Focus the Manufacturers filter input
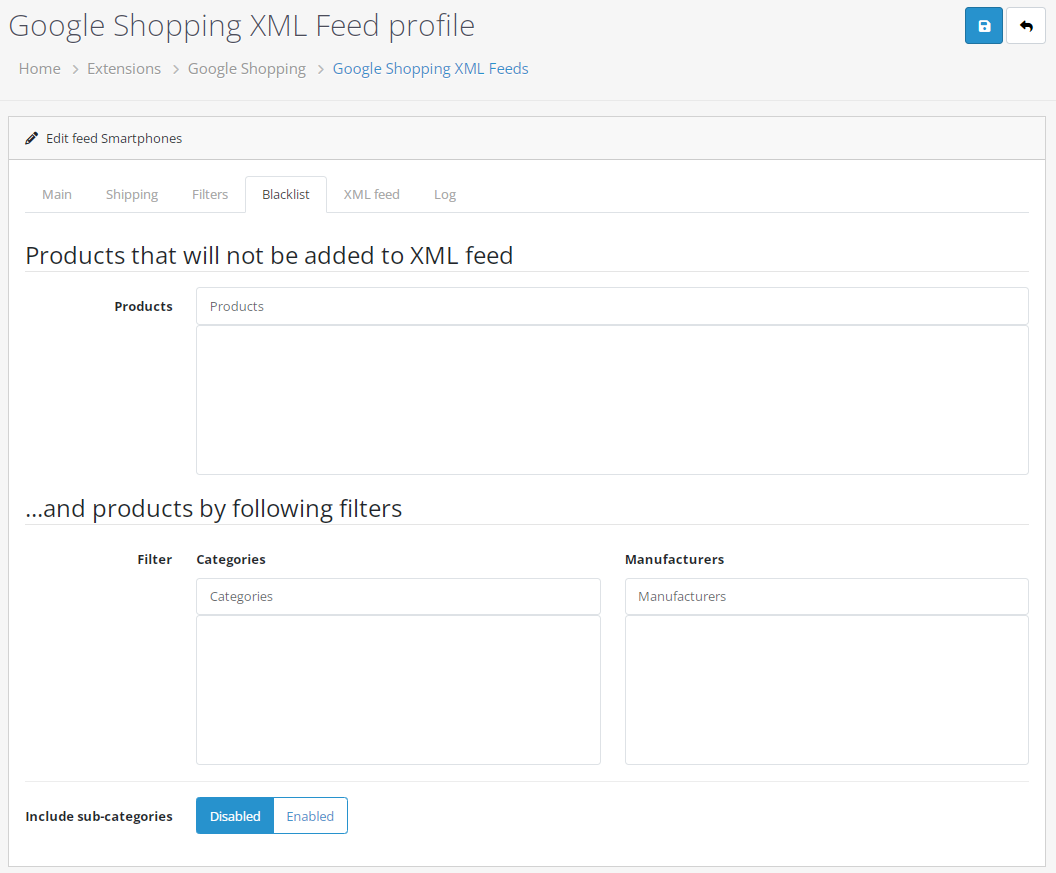 click(x=826, y=596)
